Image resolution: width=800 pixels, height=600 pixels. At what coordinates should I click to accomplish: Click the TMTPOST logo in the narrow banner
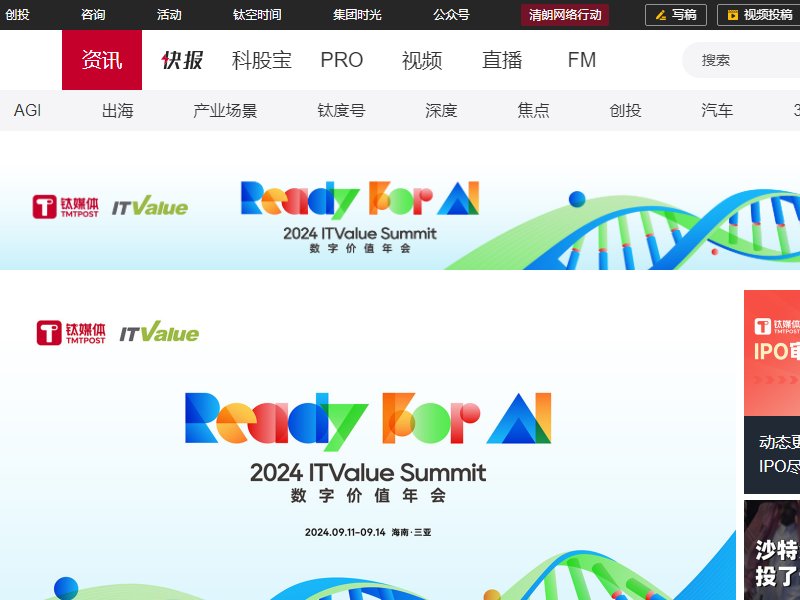[65, 207]
